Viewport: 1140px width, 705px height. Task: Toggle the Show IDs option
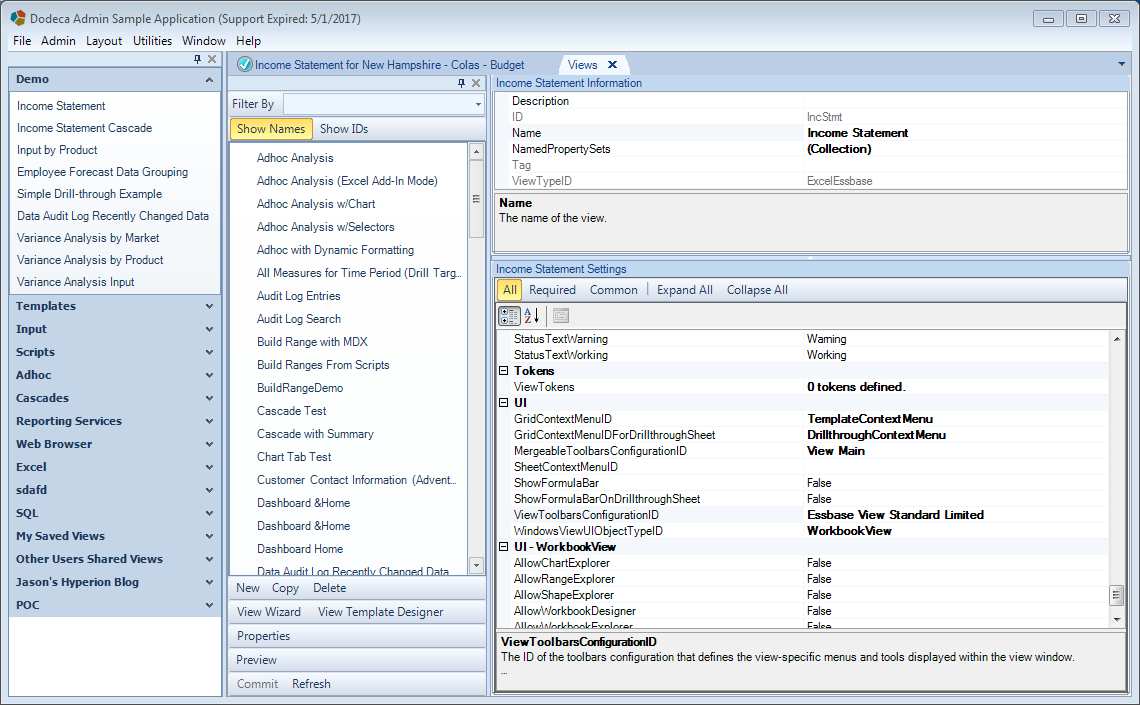tap(344, 129)
